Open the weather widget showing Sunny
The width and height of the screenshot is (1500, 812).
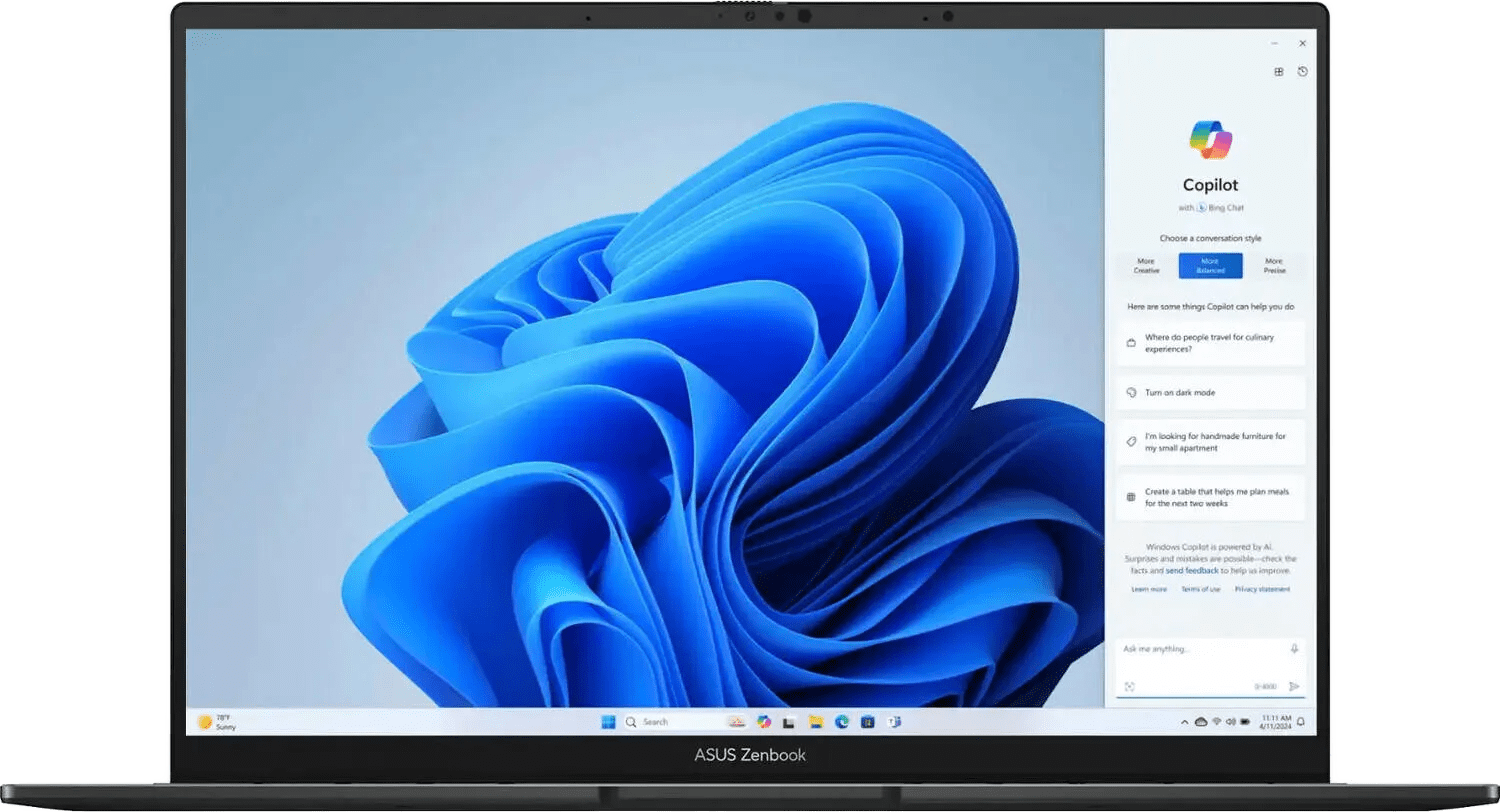[x=216, y=722]
